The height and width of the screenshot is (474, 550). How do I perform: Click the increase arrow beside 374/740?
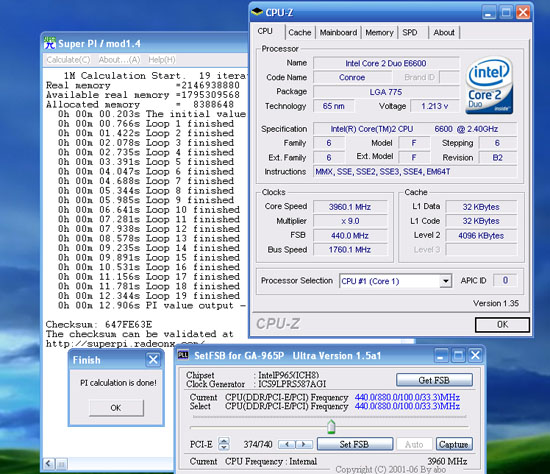(x=303, y=445)
